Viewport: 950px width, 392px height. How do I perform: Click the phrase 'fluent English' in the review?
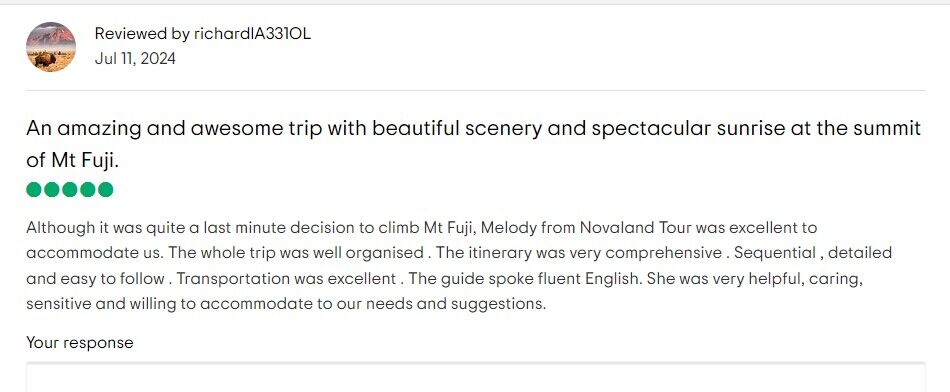[x=588, y=279]
